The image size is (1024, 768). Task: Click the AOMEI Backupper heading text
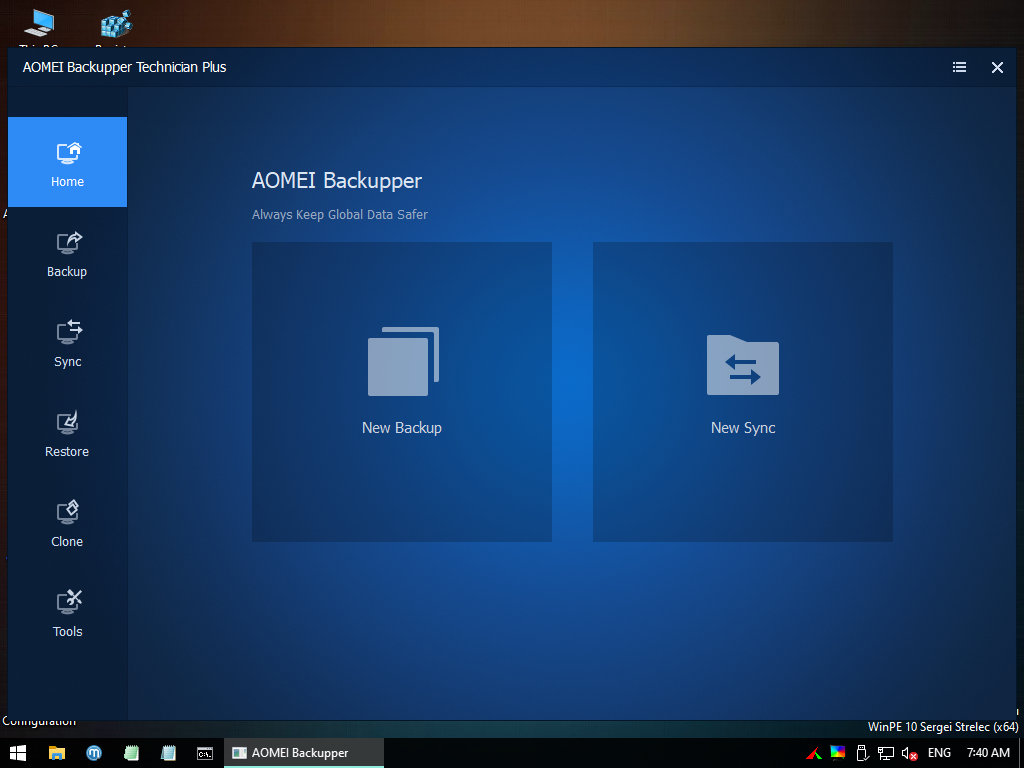[337, 180]
